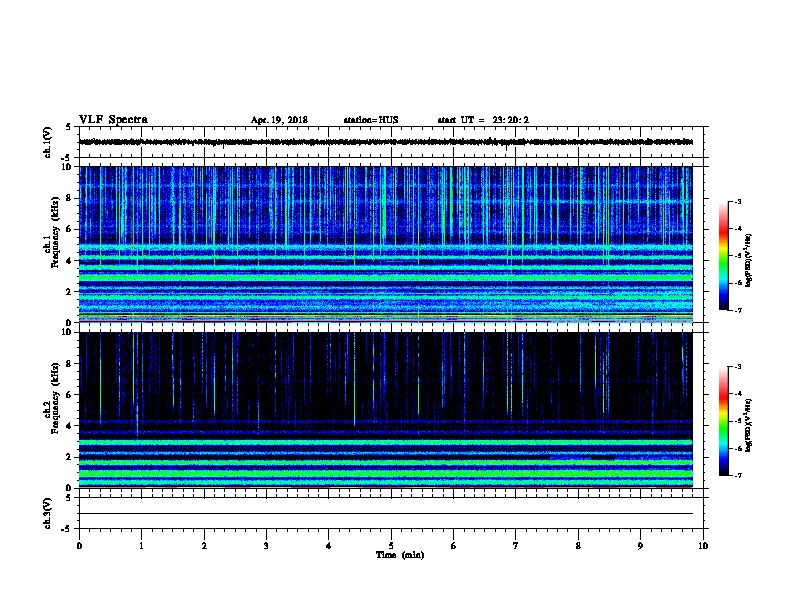This screenshot has height=612, width=792.
Task: Click time axis tick label "0"
Action: (x=79, y=546)
